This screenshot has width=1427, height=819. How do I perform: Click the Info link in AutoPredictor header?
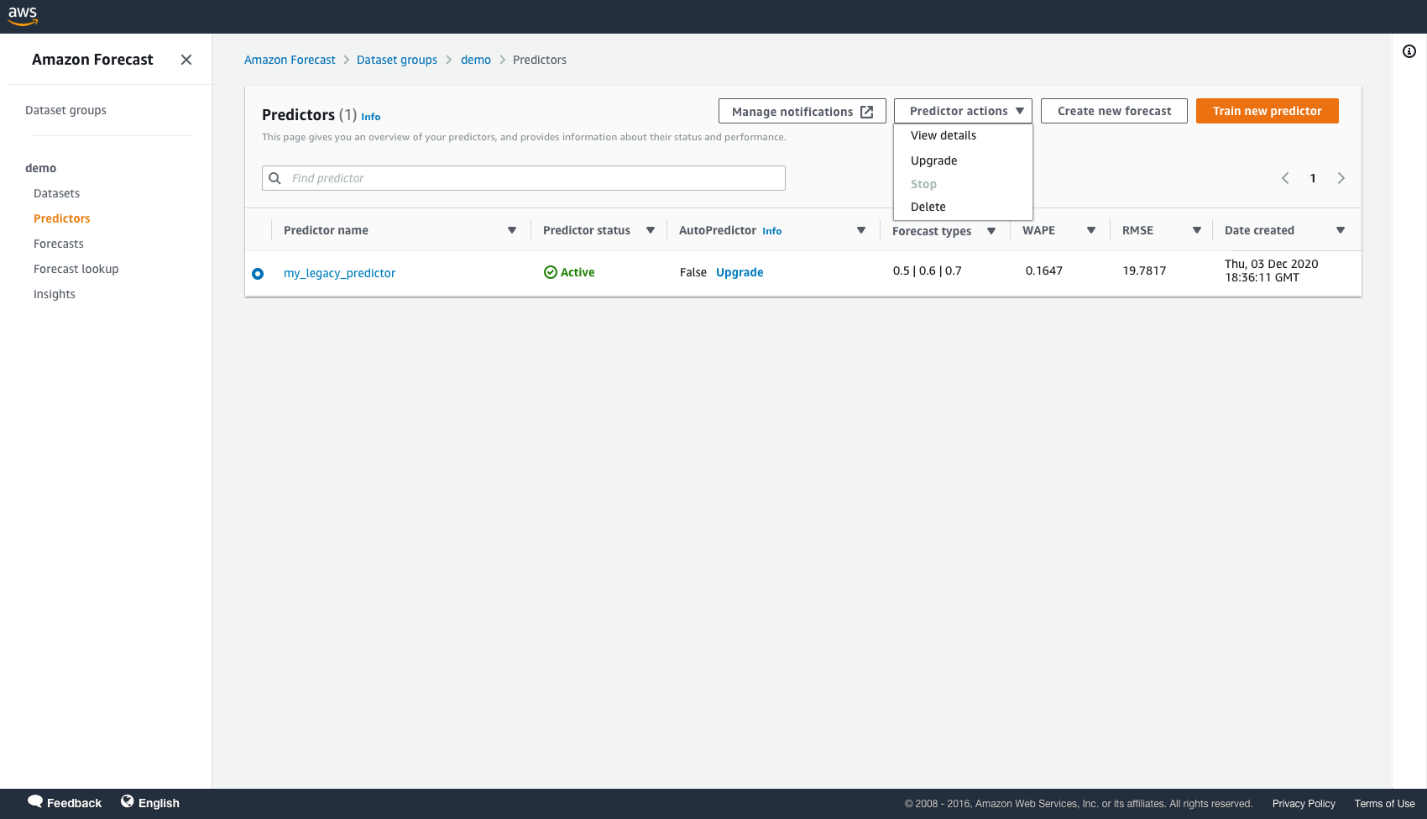point(772,231)
